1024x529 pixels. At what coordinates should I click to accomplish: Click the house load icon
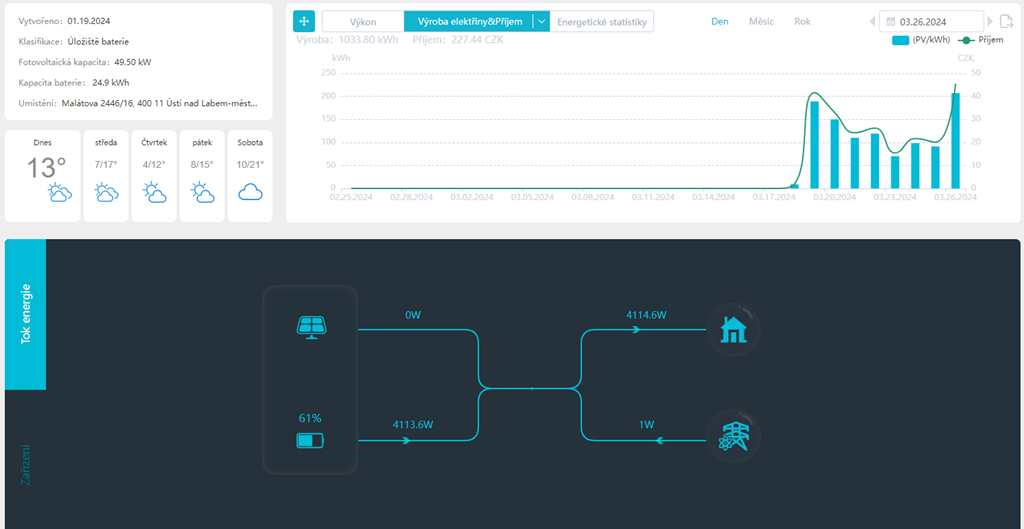[x=734, y=329]
